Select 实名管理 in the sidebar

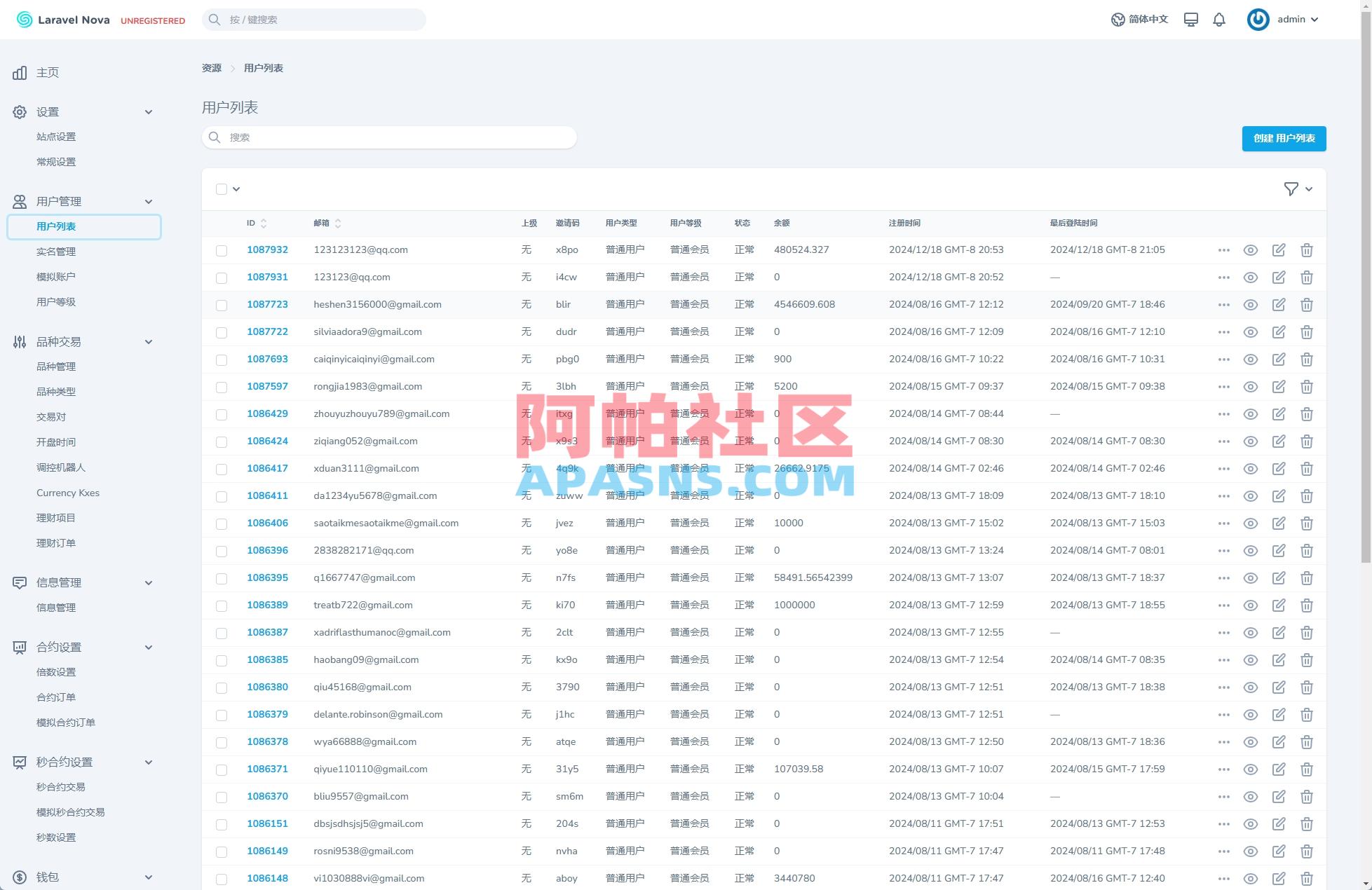56,251
